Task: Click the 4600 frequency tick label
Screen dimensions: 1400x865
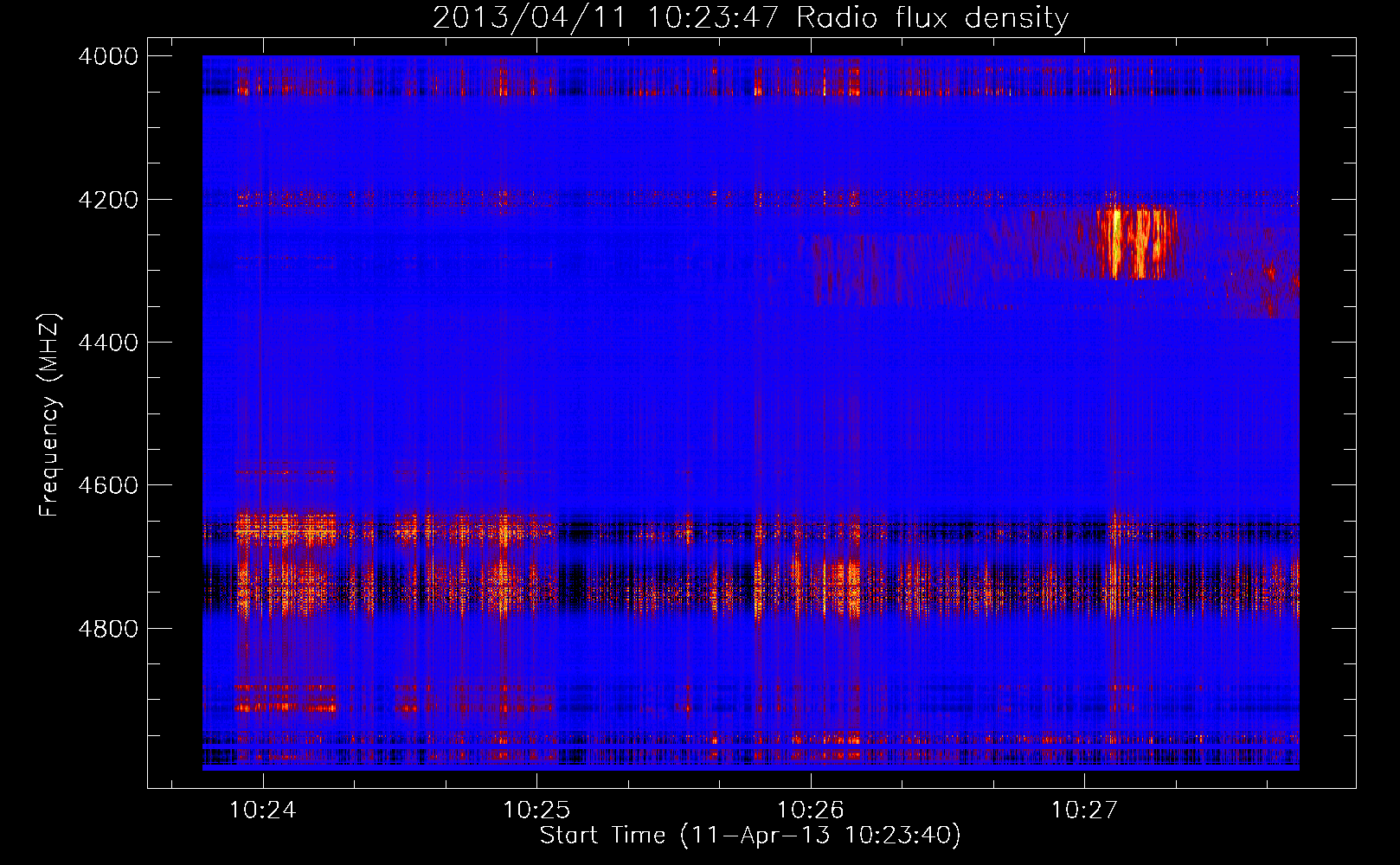Action: (x=108, y=485)
